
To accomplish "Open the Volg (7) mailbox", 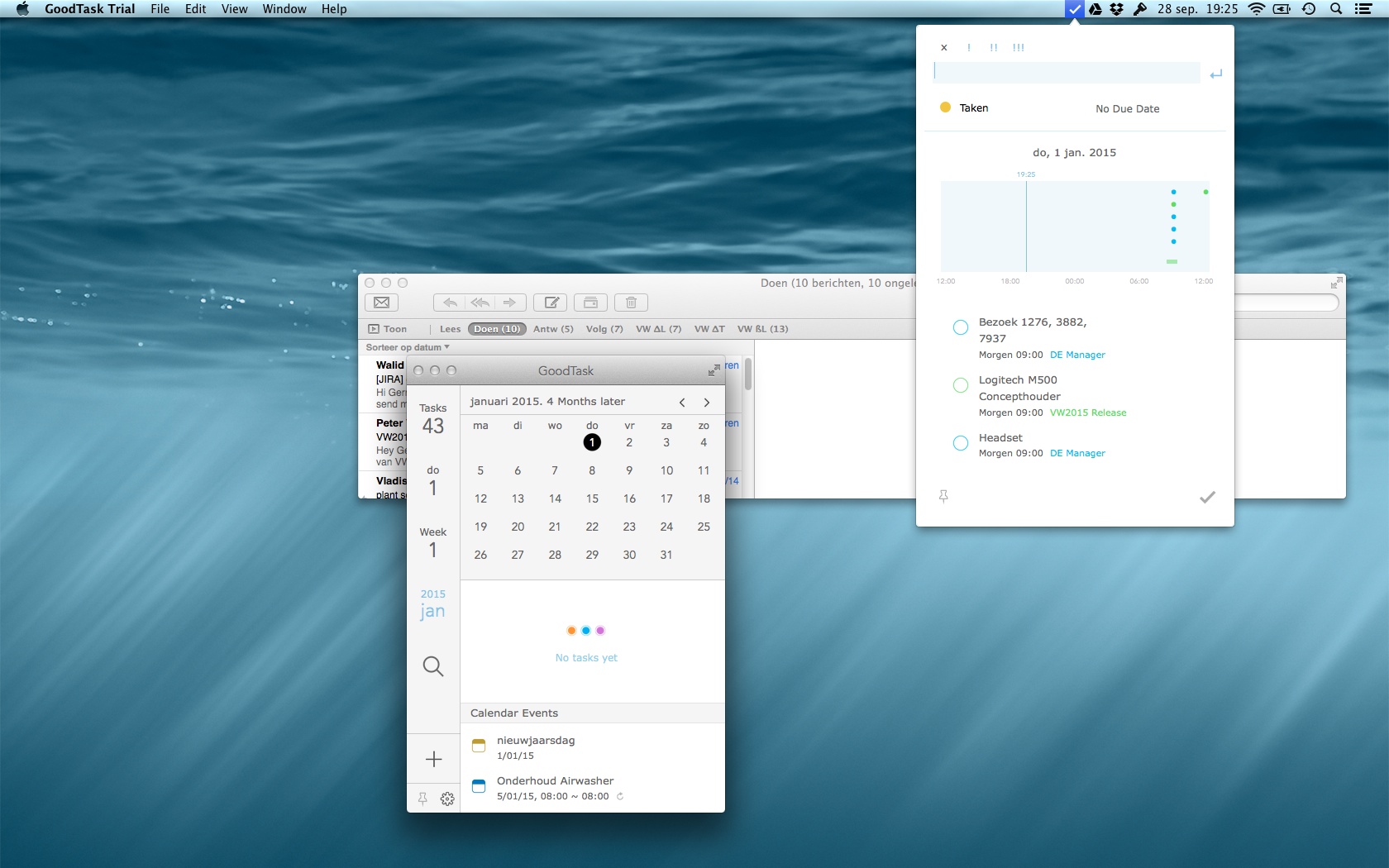I will click(x=604, y=329).
